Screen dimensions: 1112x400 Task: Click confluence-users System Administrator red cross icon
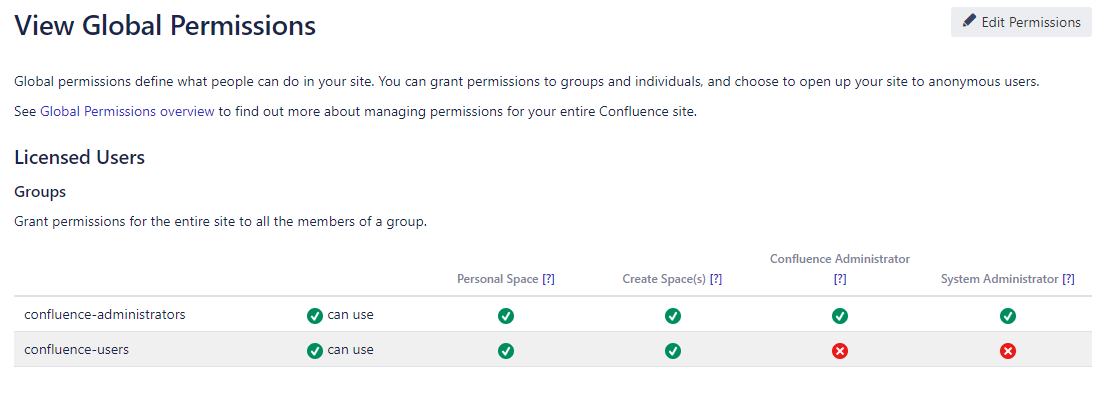[1008, 351]
